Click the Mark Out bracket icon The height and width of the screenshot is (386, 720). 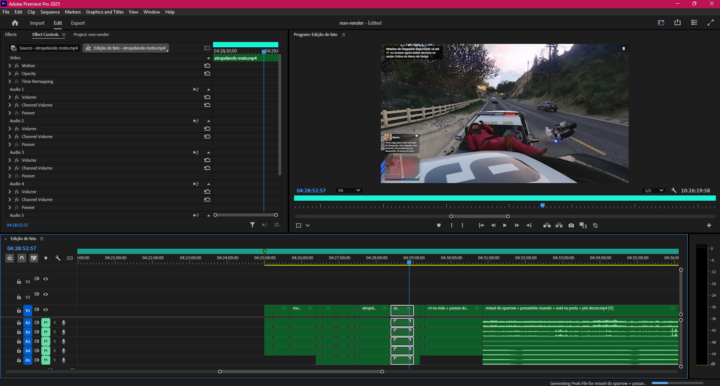click(x=462, y=225)
